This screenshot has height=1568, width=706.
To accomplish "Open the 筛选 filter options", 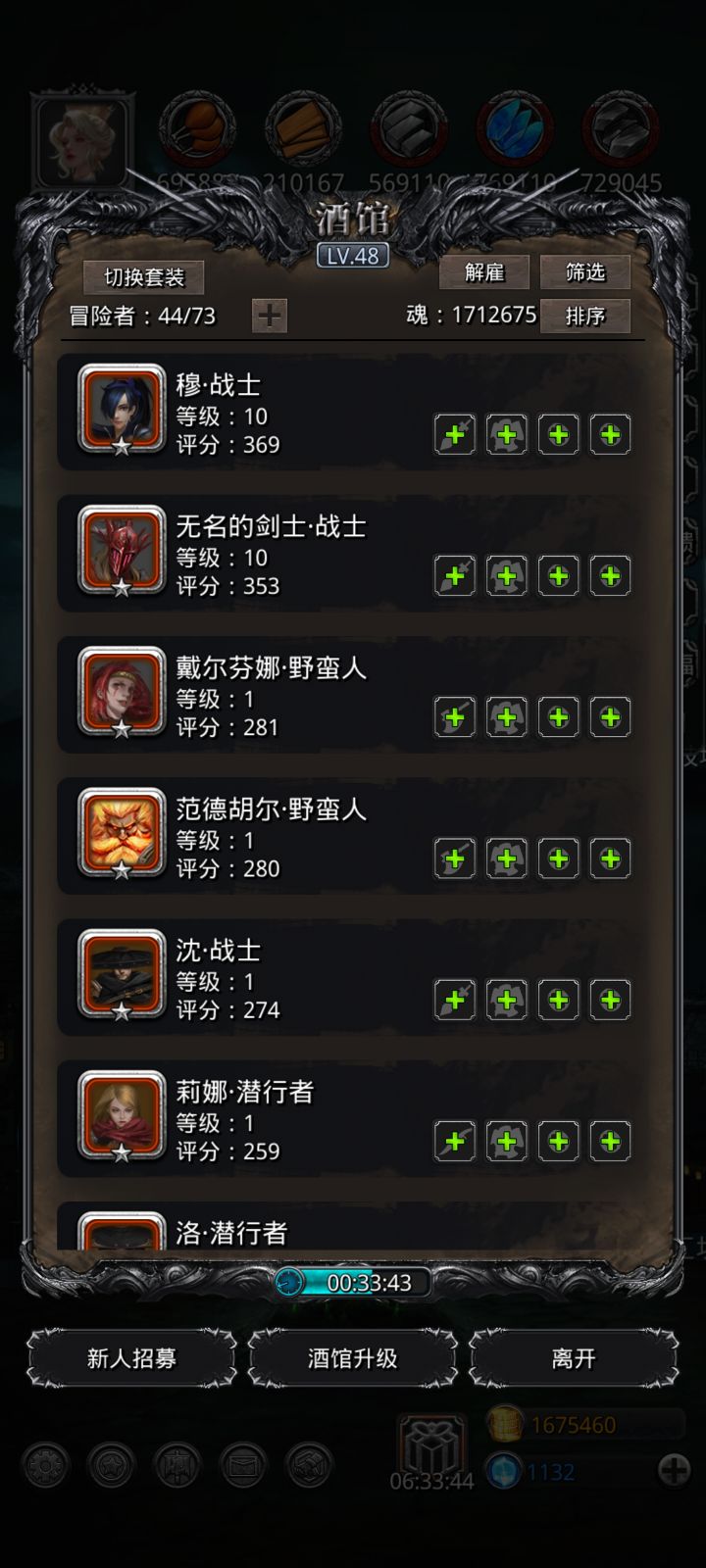I will [x=585, y=272].
